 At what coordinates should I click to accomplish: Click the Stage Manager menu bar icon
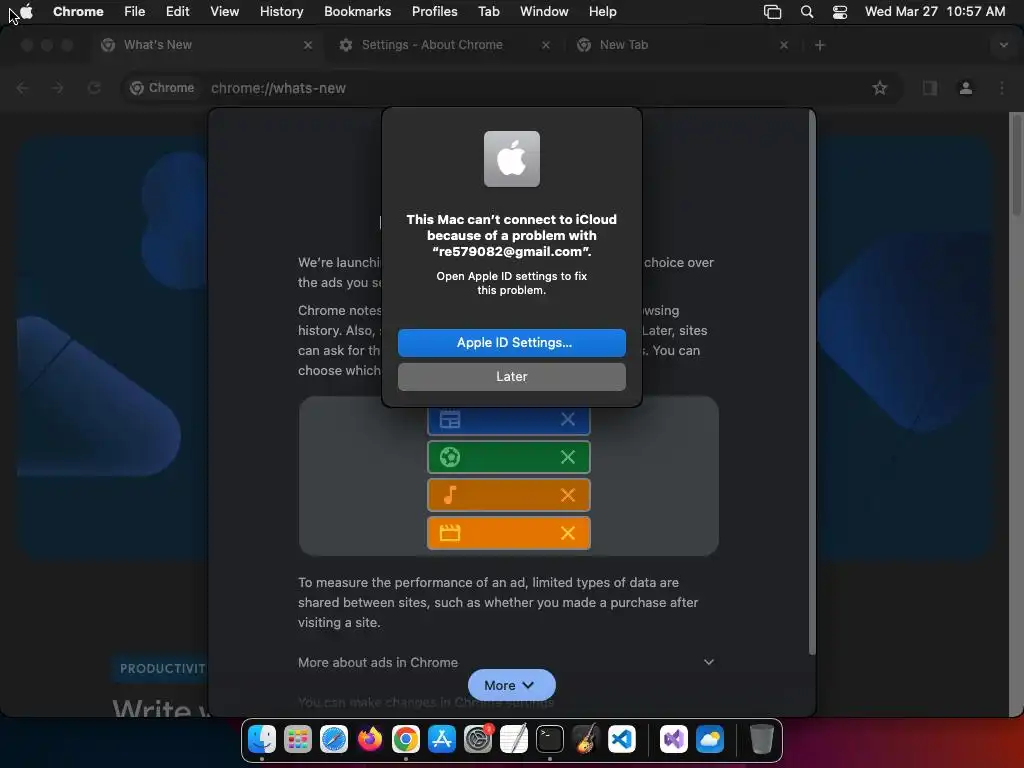tap(773, 12)
